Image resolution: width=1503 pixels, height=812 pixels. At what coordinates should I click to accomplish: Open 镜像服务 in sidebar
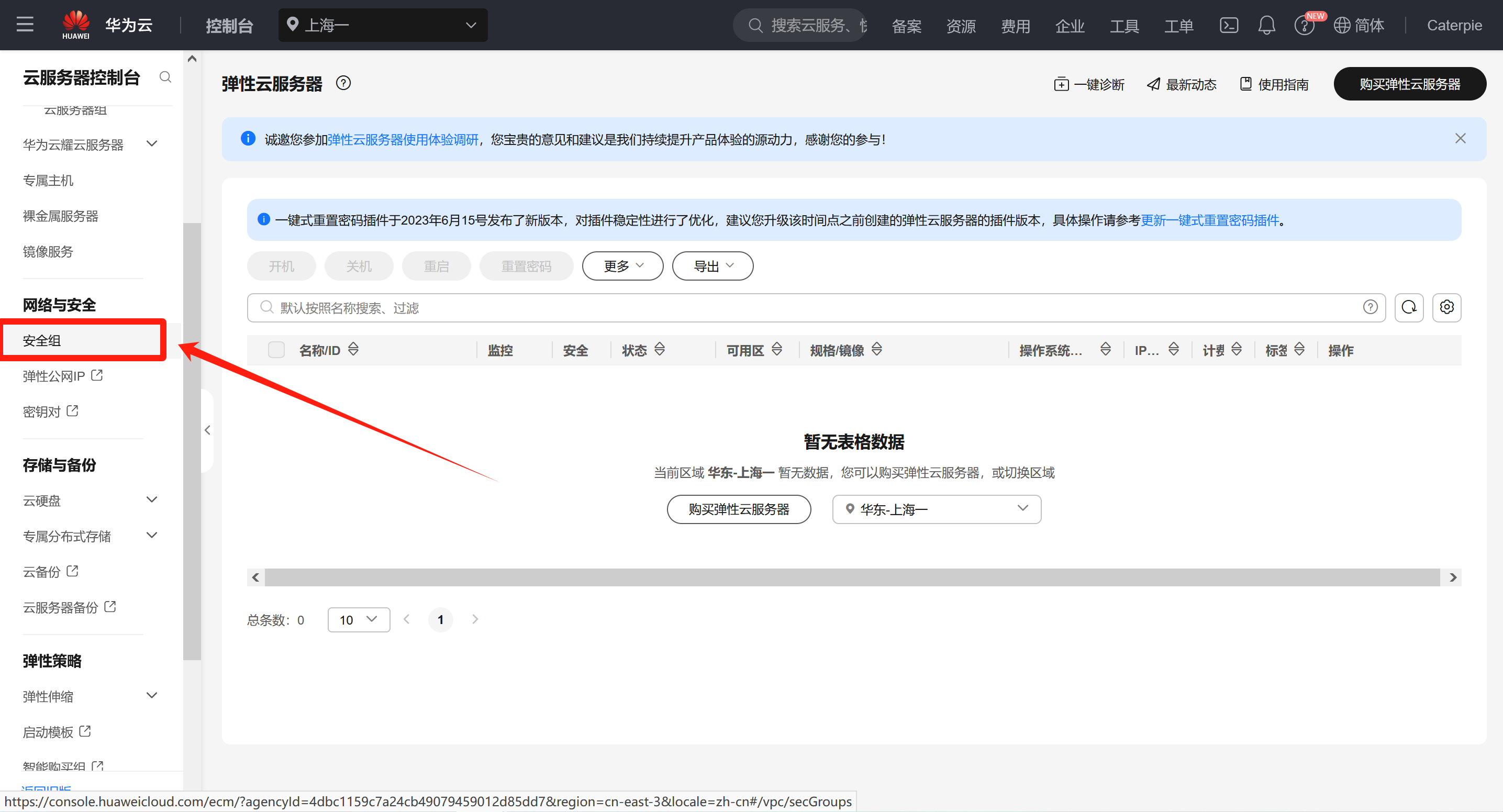(x=48, y=251)
